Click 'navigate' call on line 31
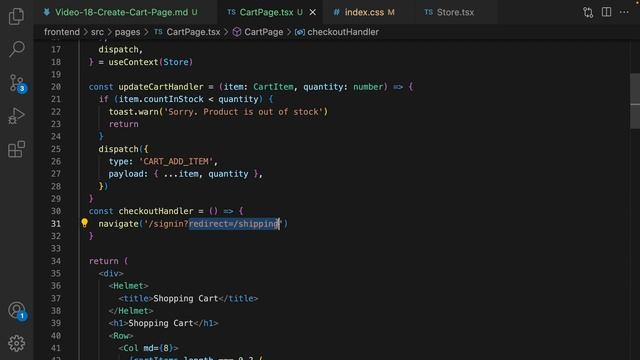The width and height of the screenshot is (640, 360). (118, 224)
